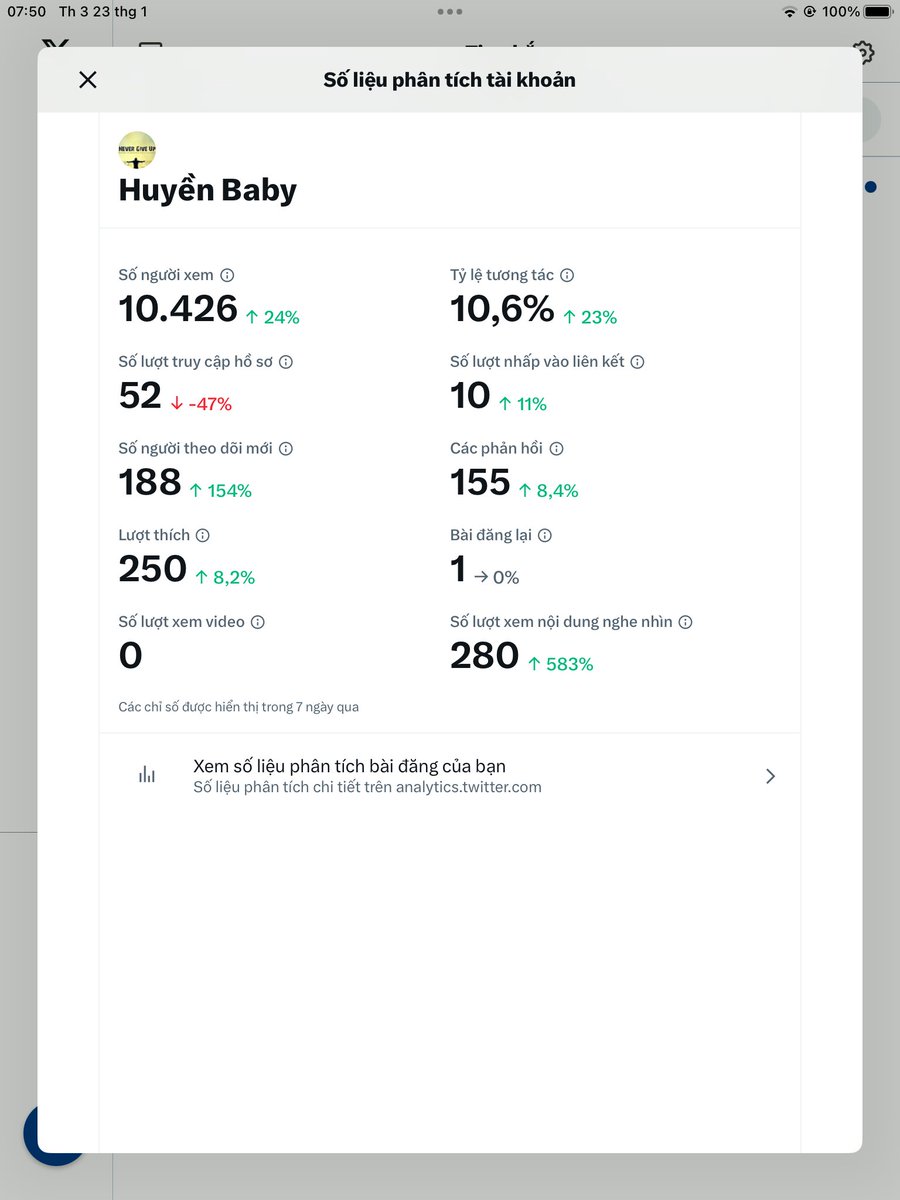This screenshot has height=1200, width=900.
Task: Open Xem số liệu phân tích bài đăng của bạn
Action: coord(350,766)
